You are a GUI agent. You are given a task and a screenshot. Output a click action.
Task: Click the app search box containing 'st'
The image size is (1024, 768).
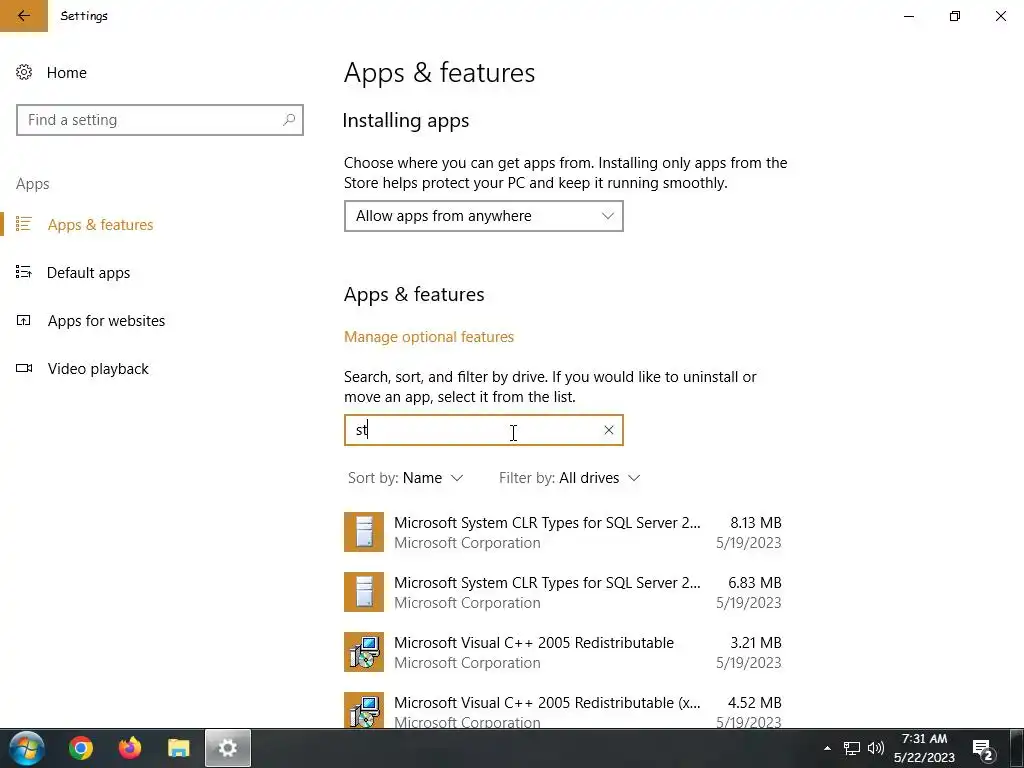(484, 430)
